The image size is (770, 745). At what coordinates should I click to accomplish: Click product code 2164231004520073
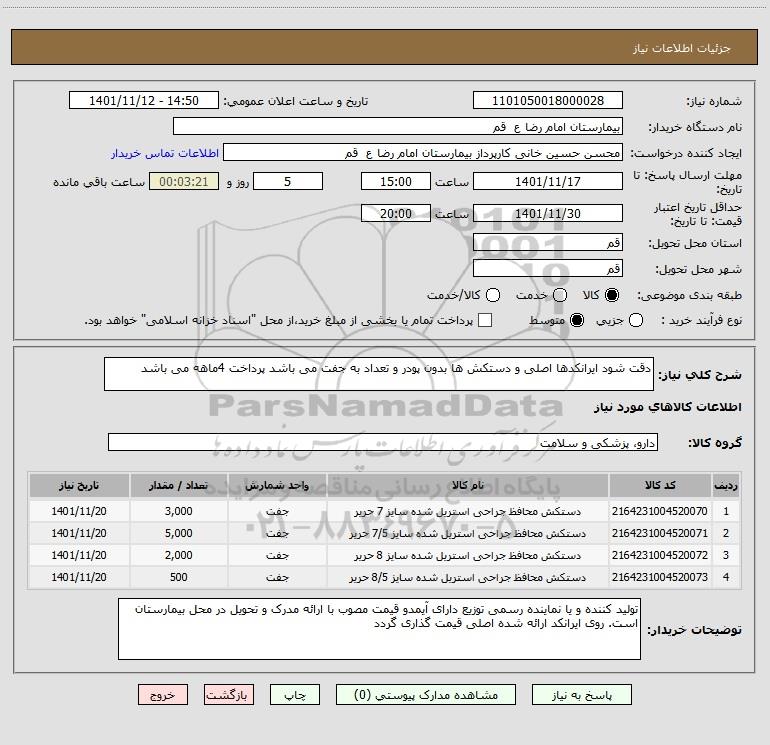(660, 578)
